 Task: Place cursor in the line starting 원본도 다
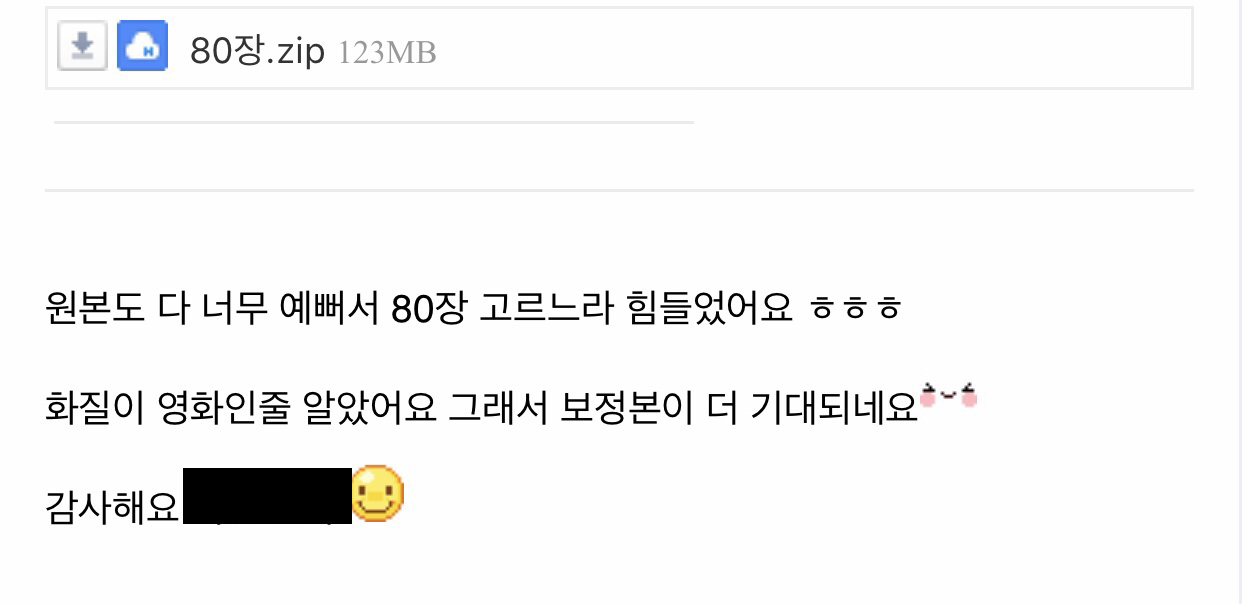tap(474, 309)
